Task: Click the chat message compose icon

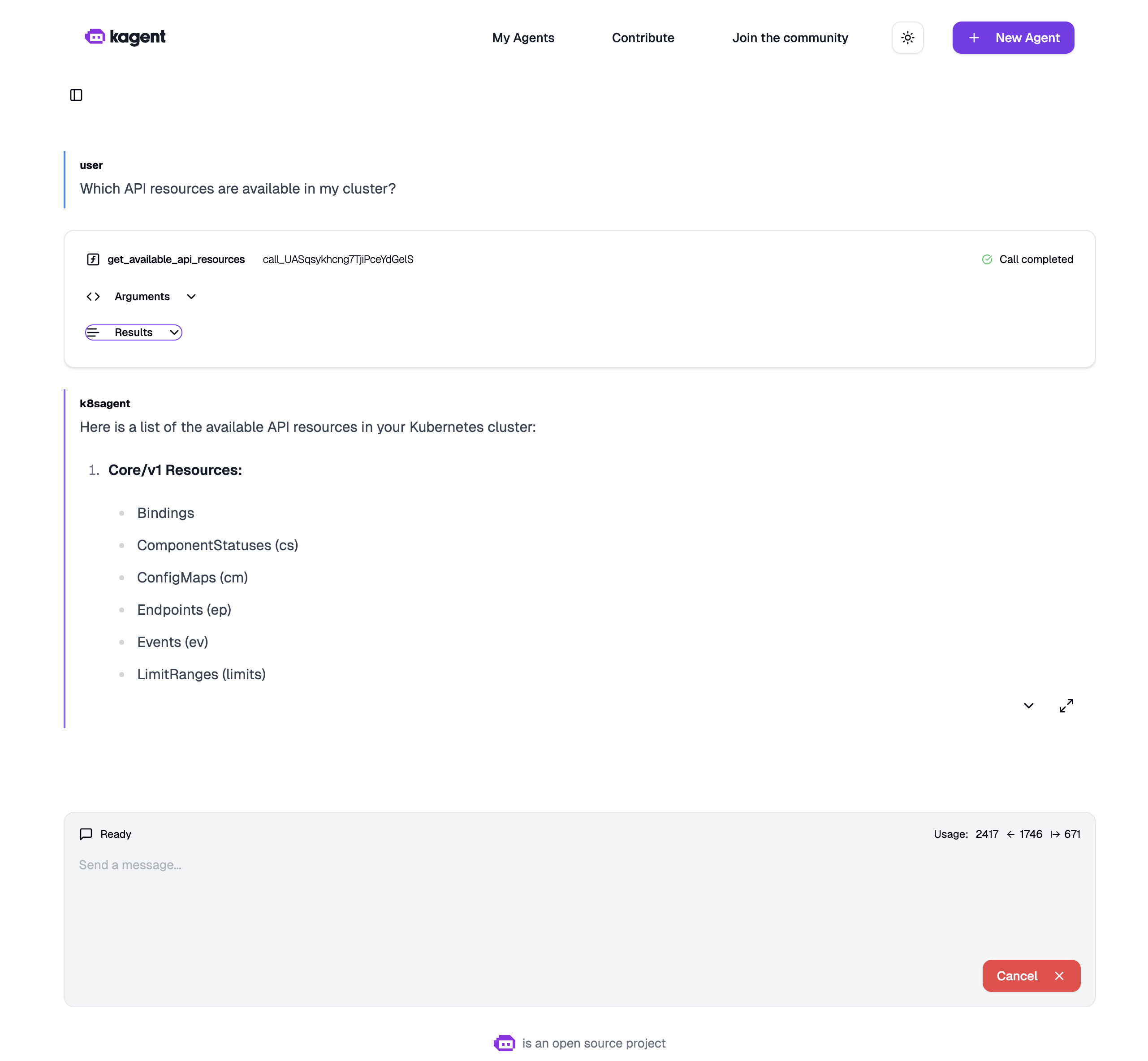Action: point(85,834)
